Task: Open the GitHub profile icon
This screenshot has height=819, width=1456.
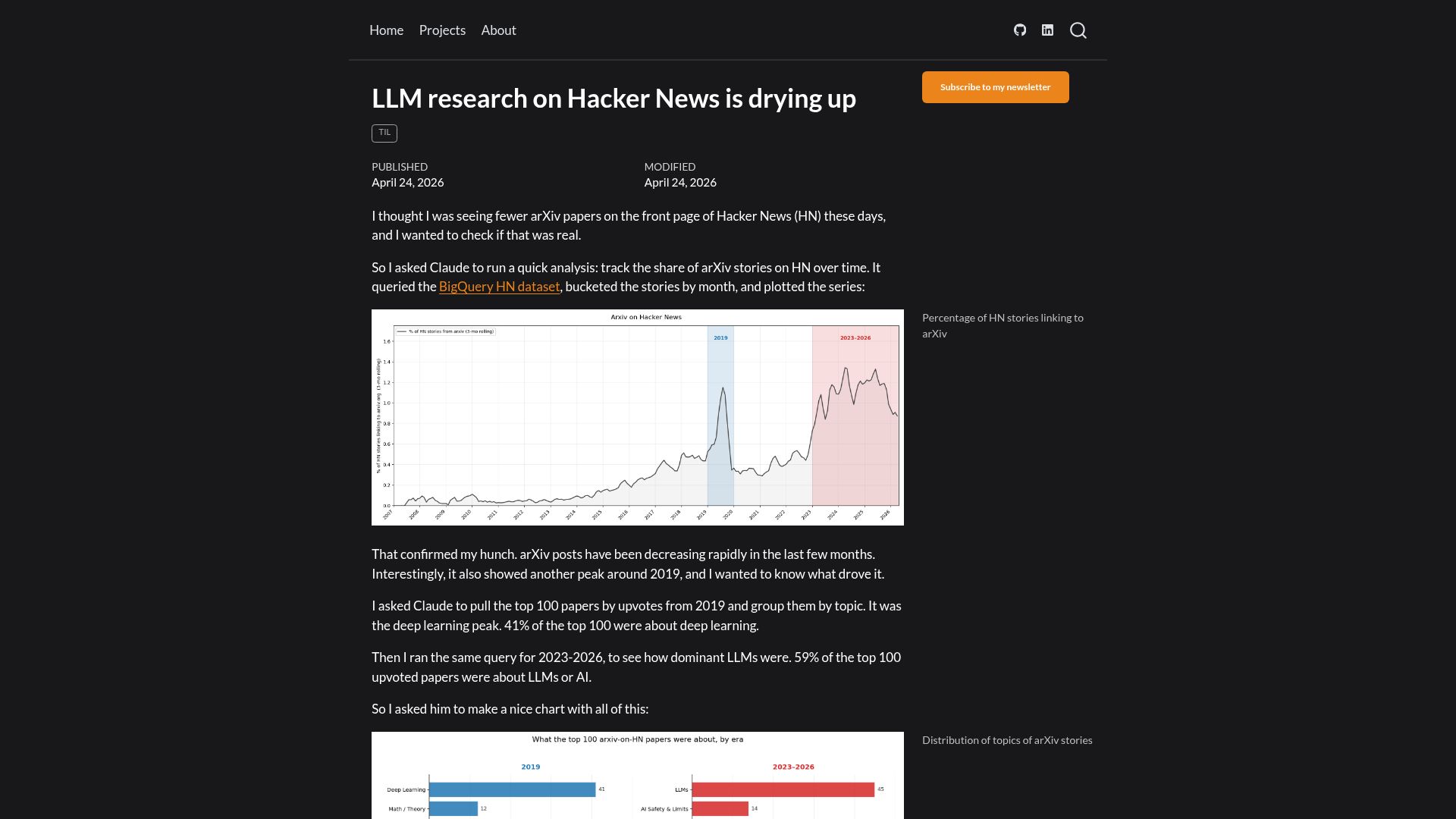Action: point(1020,30)
